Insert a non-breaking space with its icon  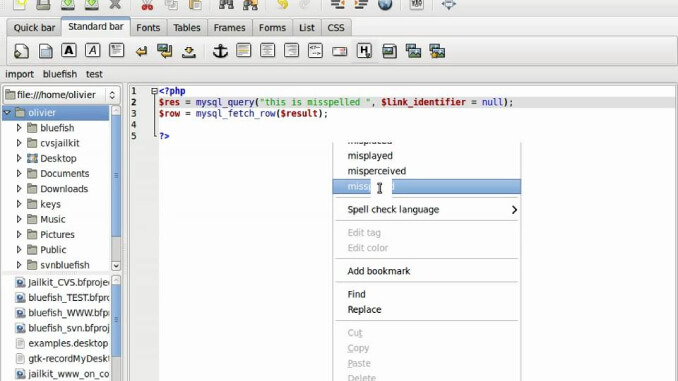(x=189, y=52)
